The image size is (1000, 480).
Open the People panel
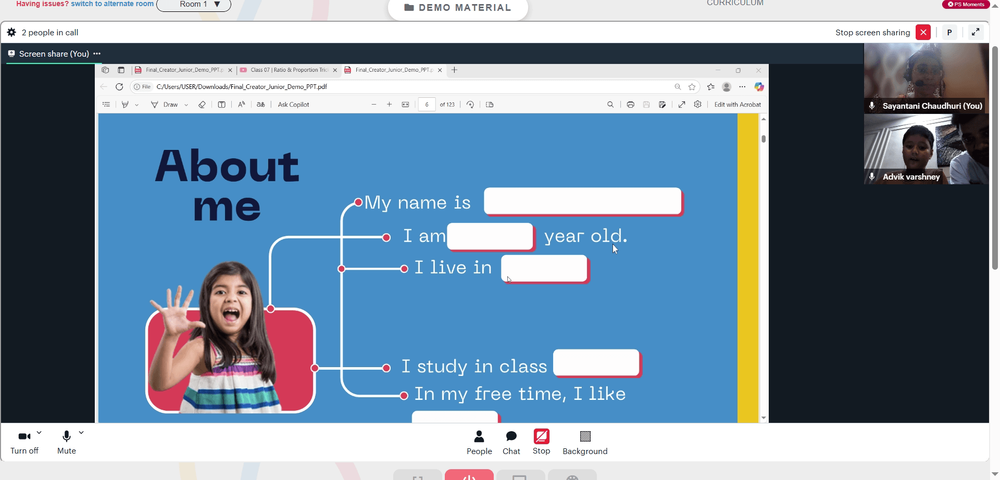(479, 442)
